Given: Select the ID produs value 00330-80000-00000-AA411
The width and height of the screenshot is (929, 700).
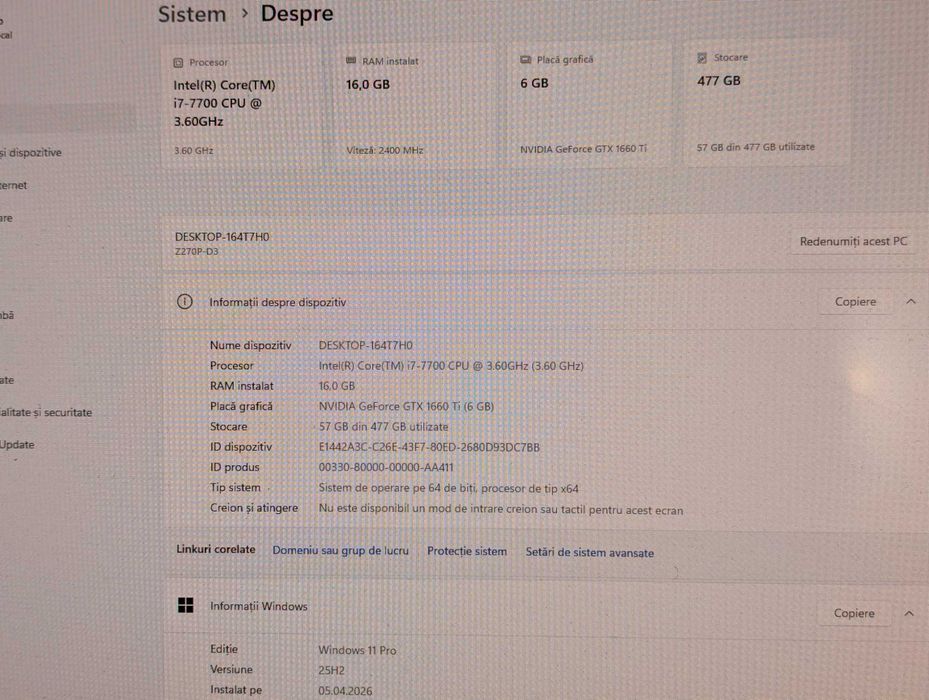Looking at the screenshot, I should click(386, 467).
